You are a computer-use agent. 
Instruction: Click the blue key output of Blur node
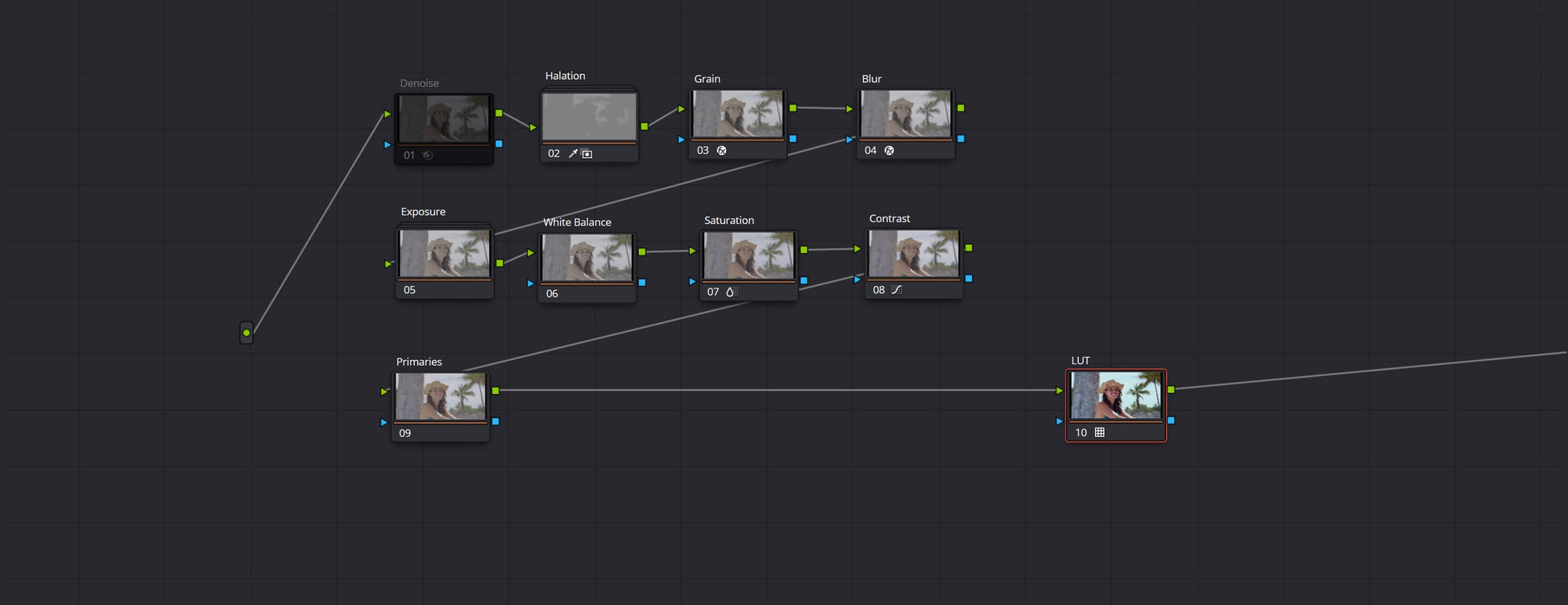(960, 139)
